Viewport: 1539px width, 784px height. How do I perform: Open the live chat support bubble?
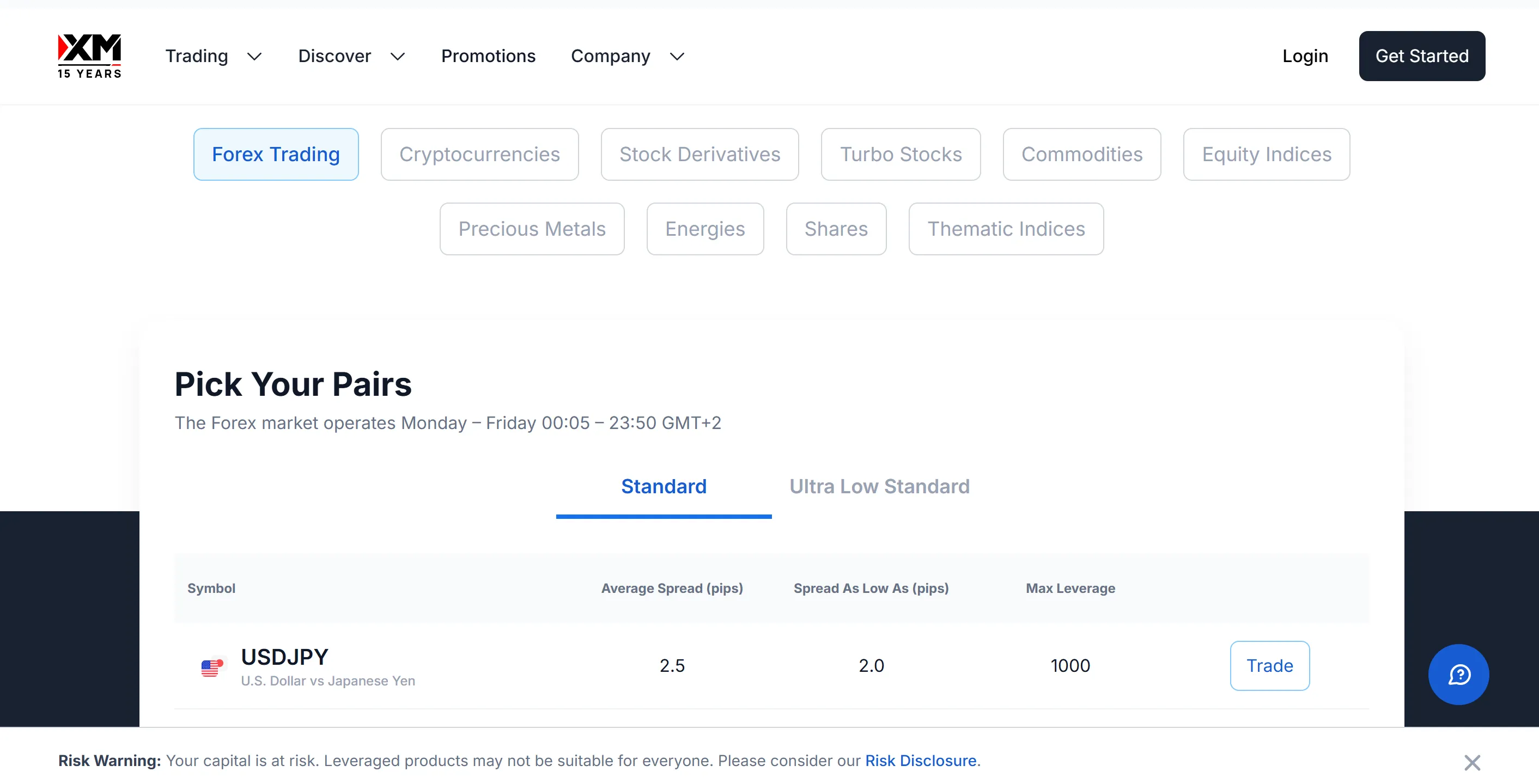coord(1458,674)
